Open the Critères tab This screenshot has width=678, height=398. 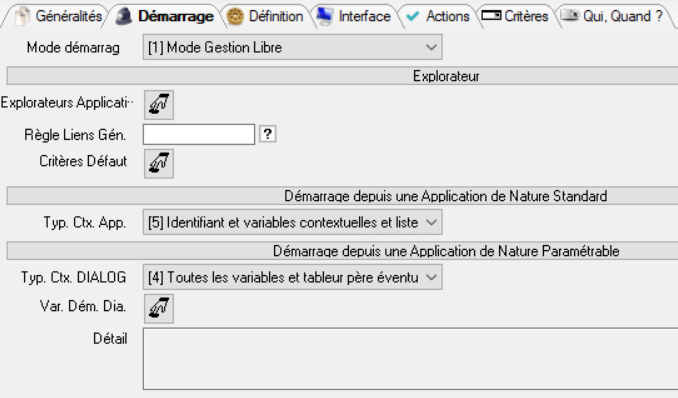[x=516, y=16]
